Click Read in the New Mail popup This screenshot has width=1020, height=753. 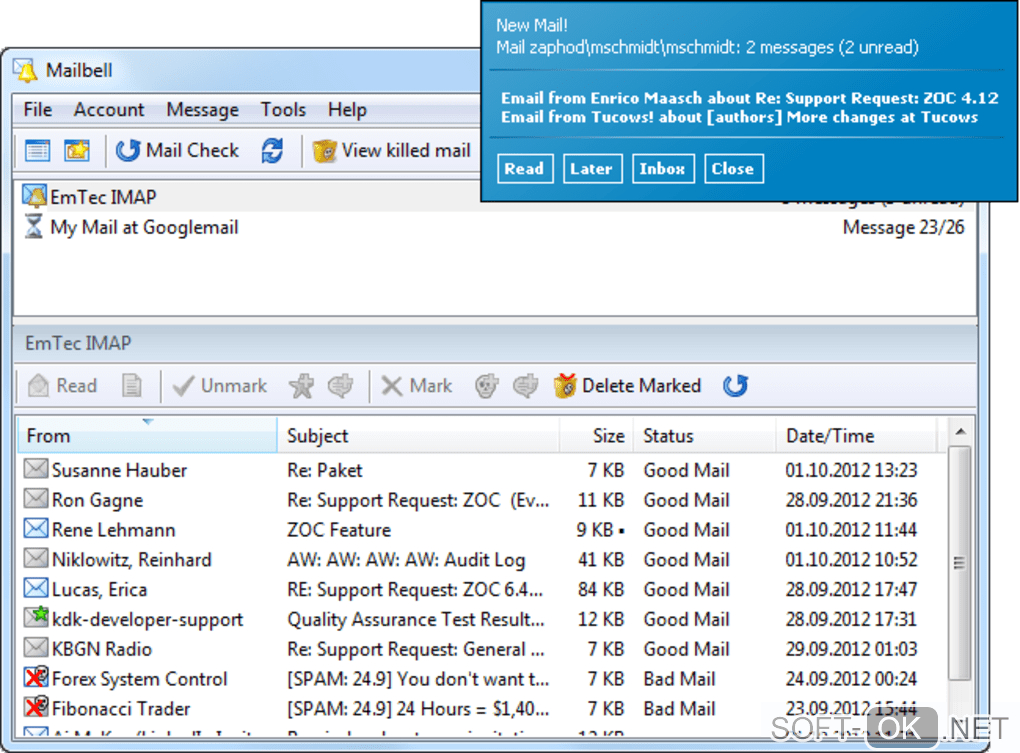[x=525, y=168]
